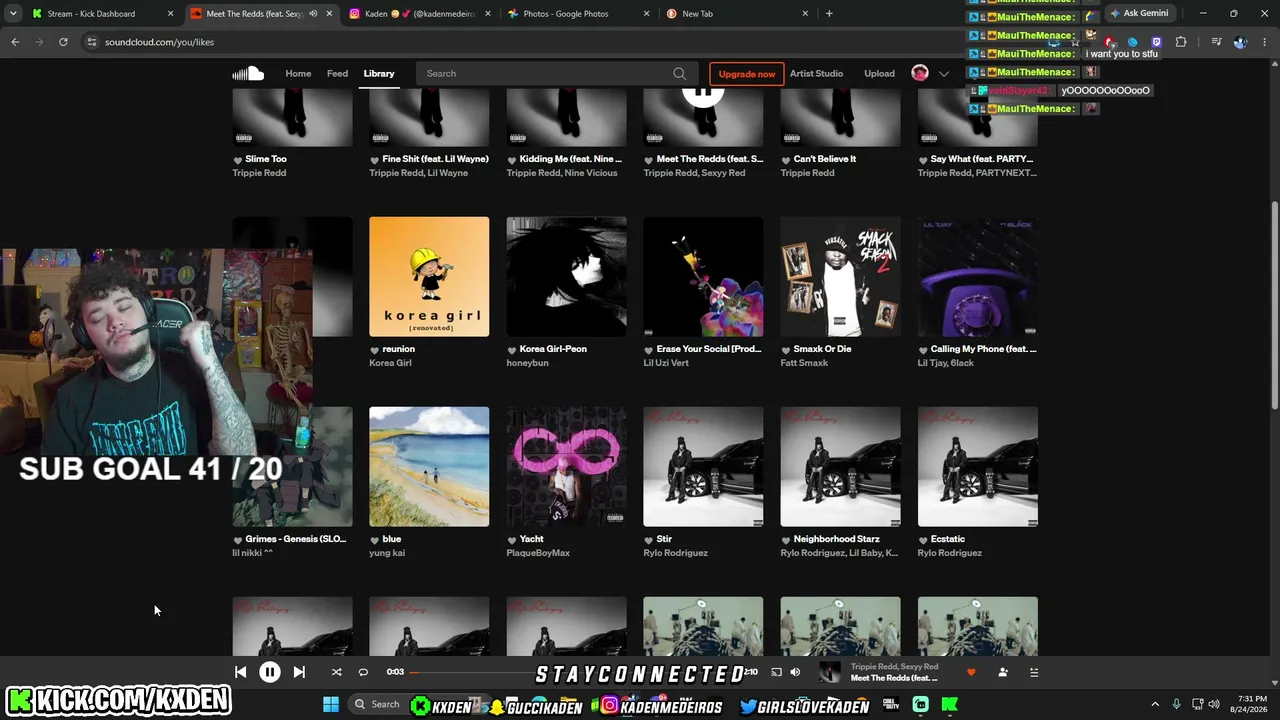The height and width of the screenshot is (720, 1280).
Task: Focus the SoundCloud search field
Action: click(555, 73)
